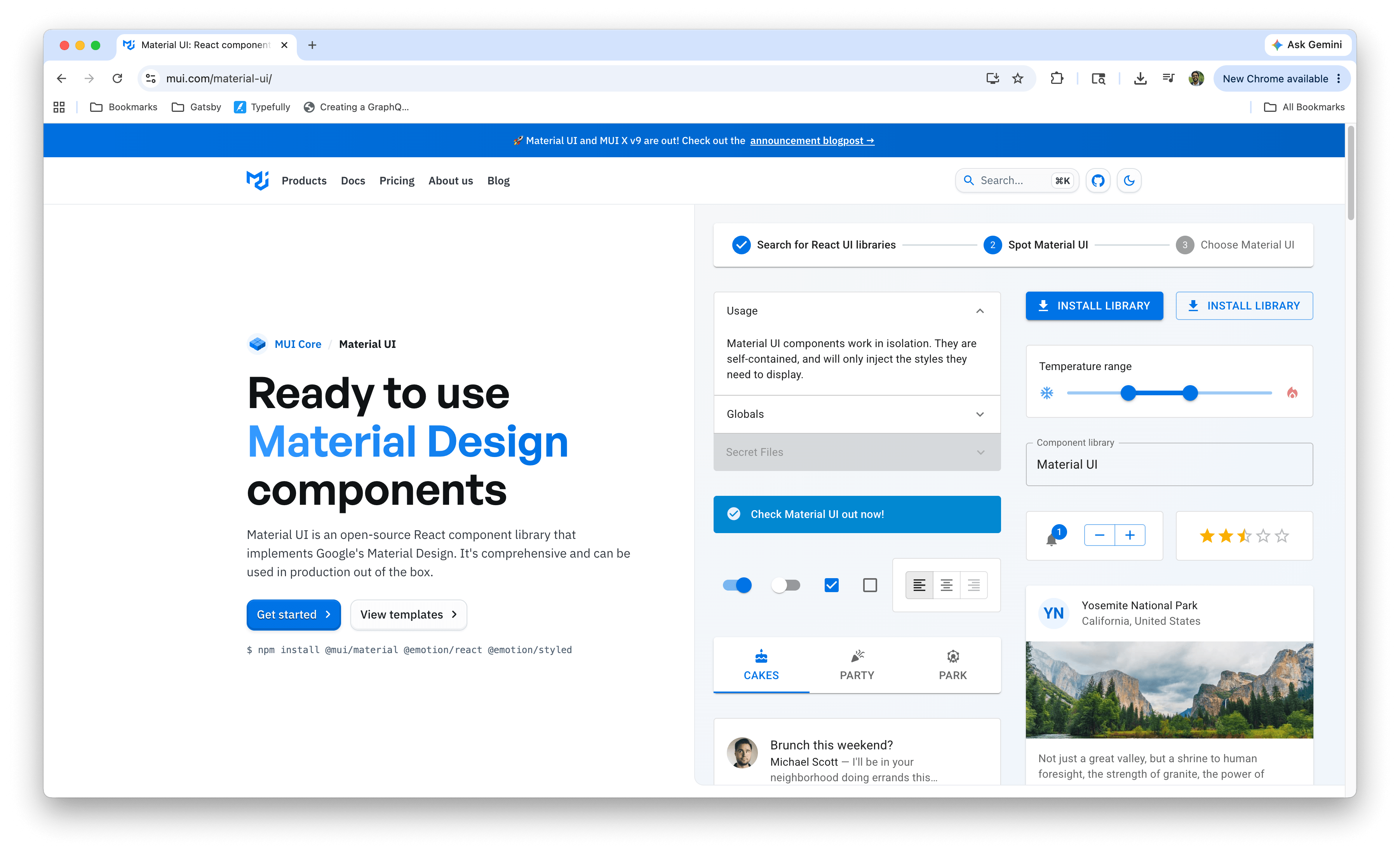Go to the Pricing page
Screen dimensions: 1400x855
click(397, 181)
